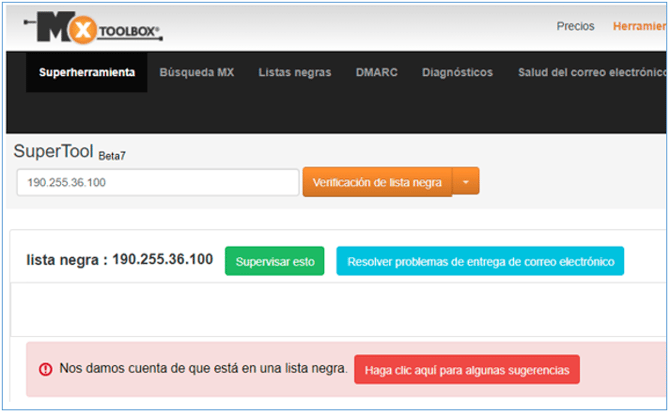Expand the orange lookup type dropdown arrow
Image resolution: width=670 pixels, height=414 pixels.
[x=466, y=182]
